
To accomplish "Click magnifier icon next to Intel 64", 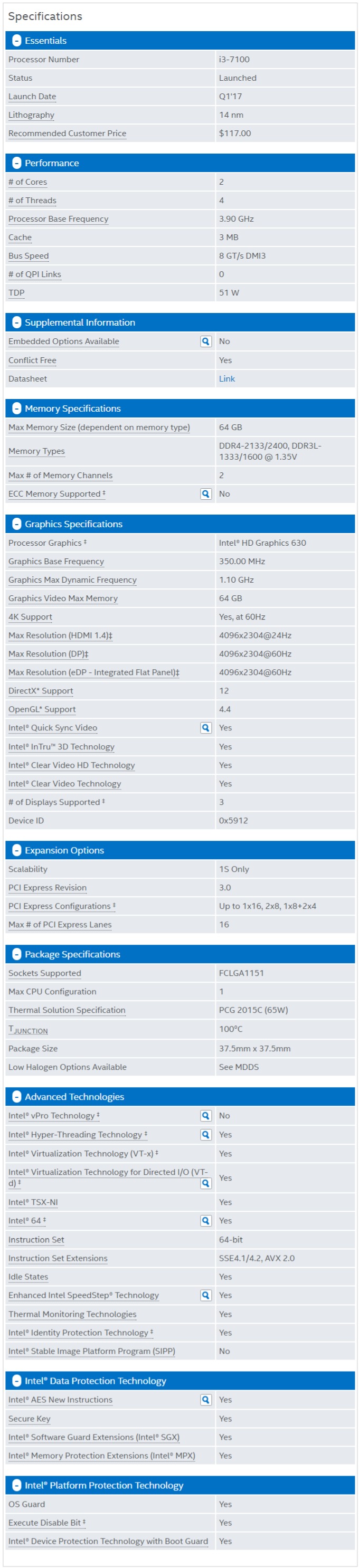I will [206, 1220].
